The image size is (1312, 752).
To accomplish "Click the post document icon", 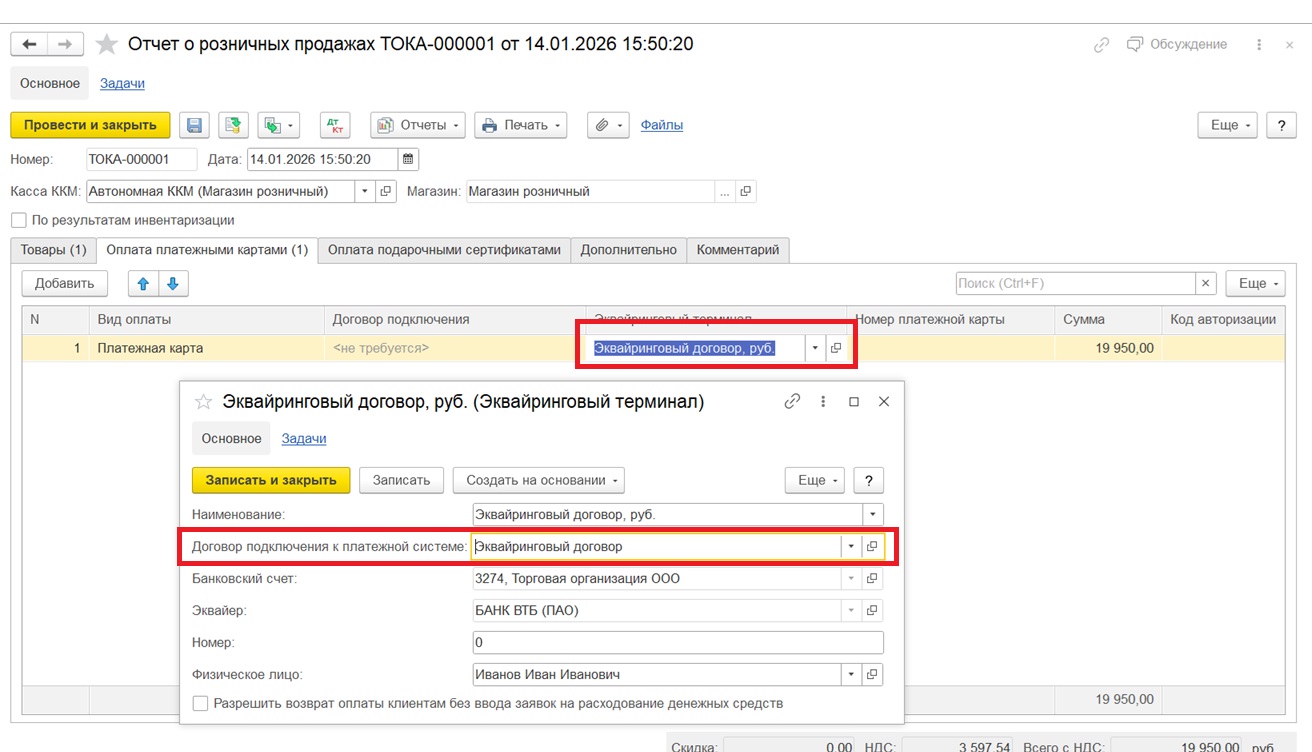I will (x=233, y=125).
